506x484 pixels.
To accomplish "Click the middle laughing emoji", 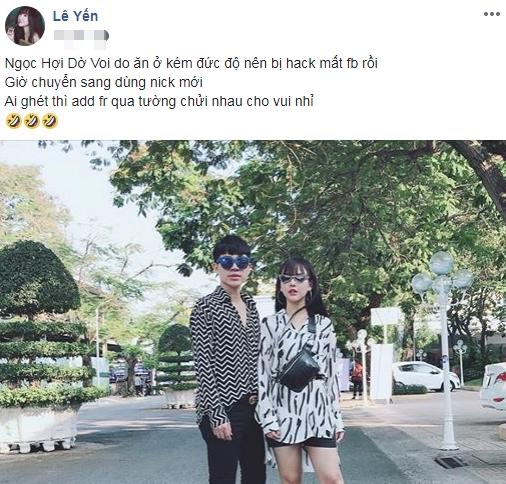I will [32, 121].
